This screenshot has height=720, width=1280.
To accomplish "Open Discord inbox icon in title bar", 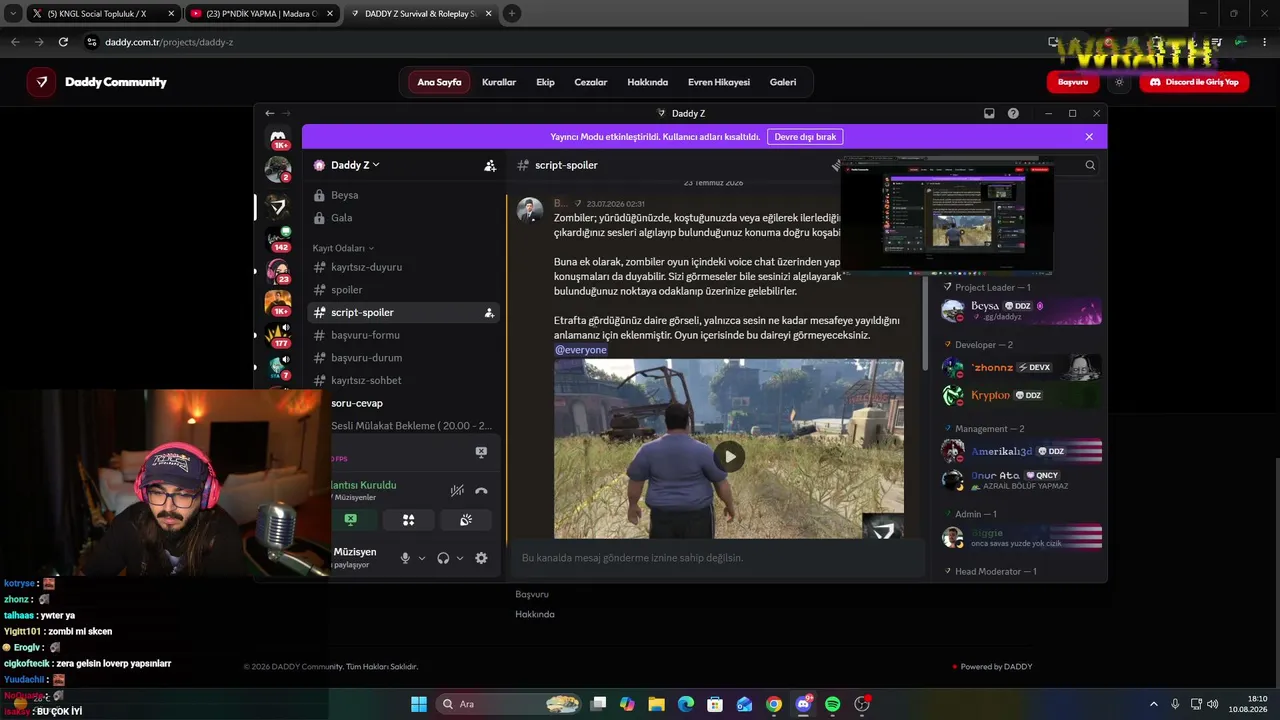I will click(x=989, y=114).
